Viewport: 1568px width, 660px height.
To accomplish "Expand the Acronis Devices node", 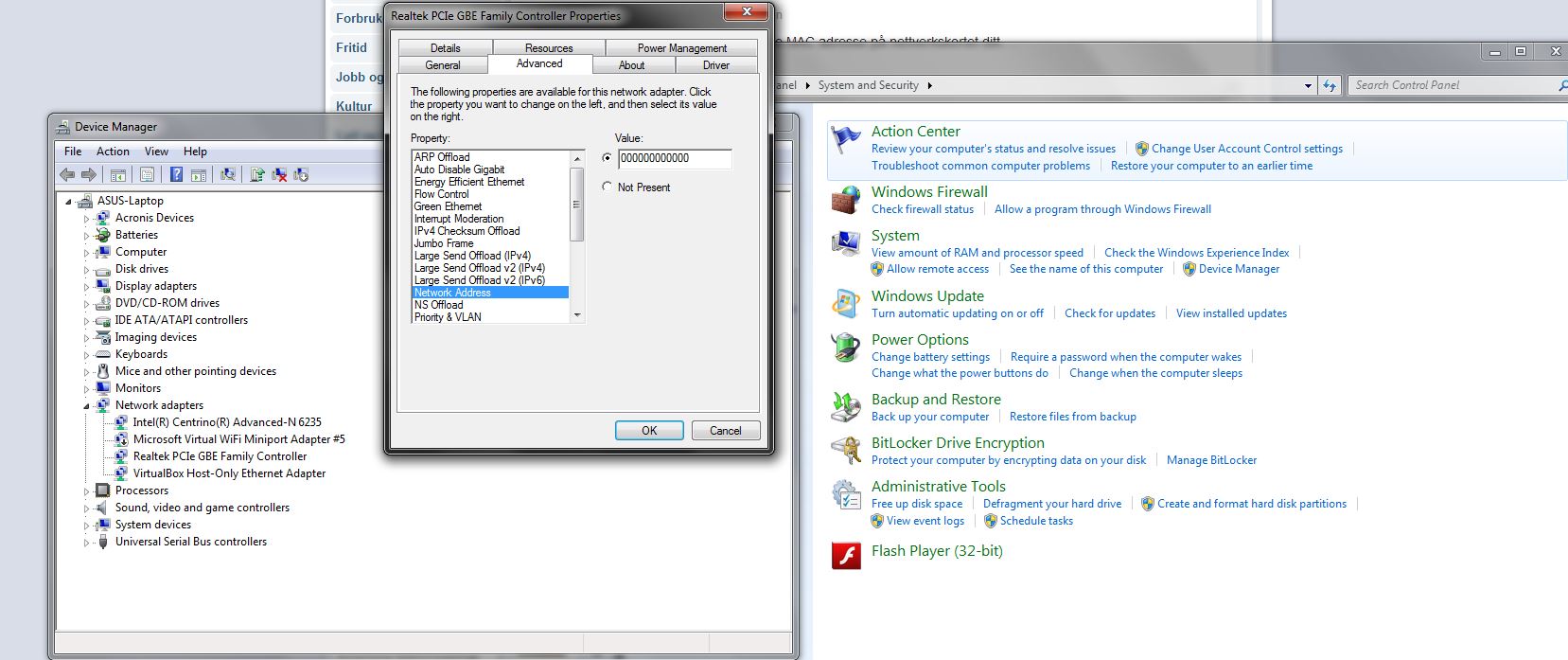I will coord(86,219).
